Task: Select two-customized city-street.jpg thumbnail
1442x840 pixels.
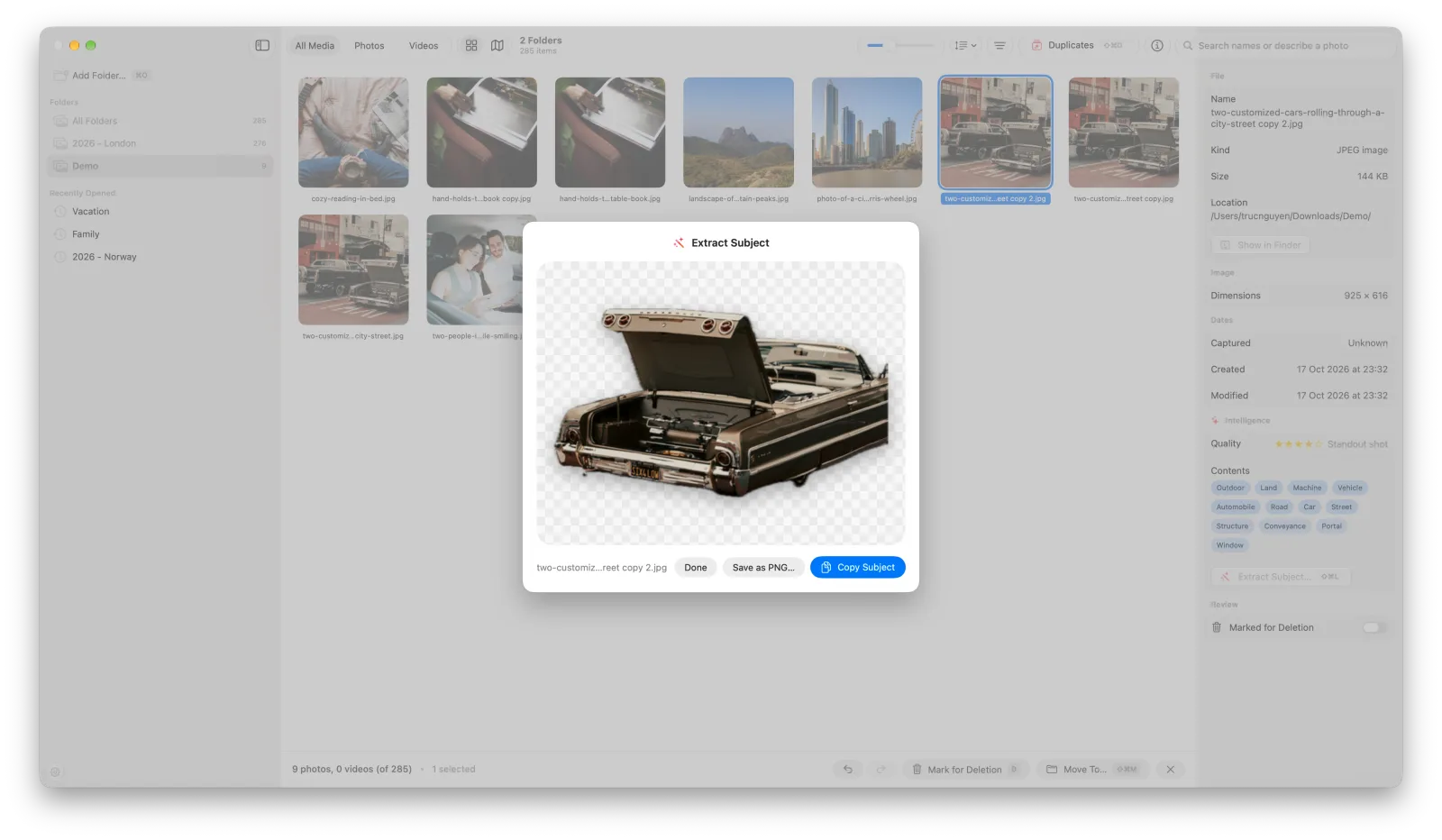Action: click(x=353, y=269)
